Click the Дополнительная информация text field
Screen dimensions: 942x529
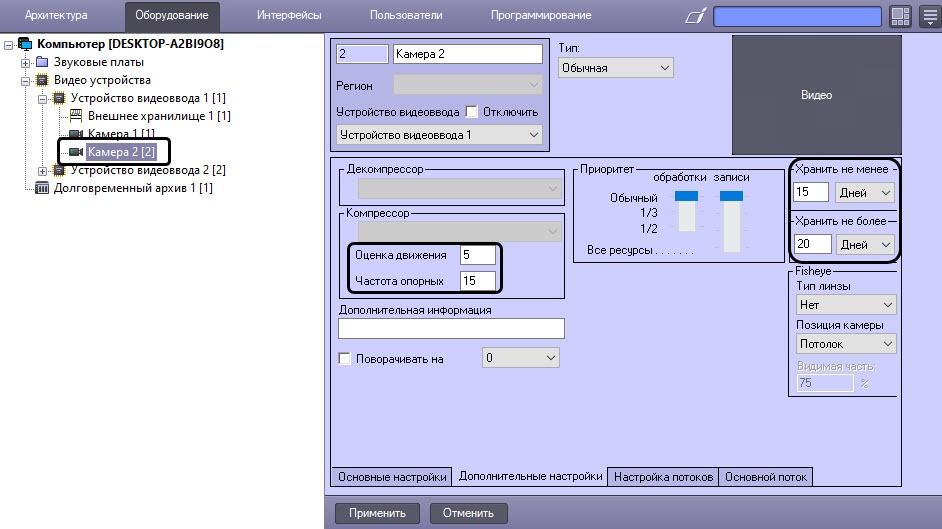(451, 328)
